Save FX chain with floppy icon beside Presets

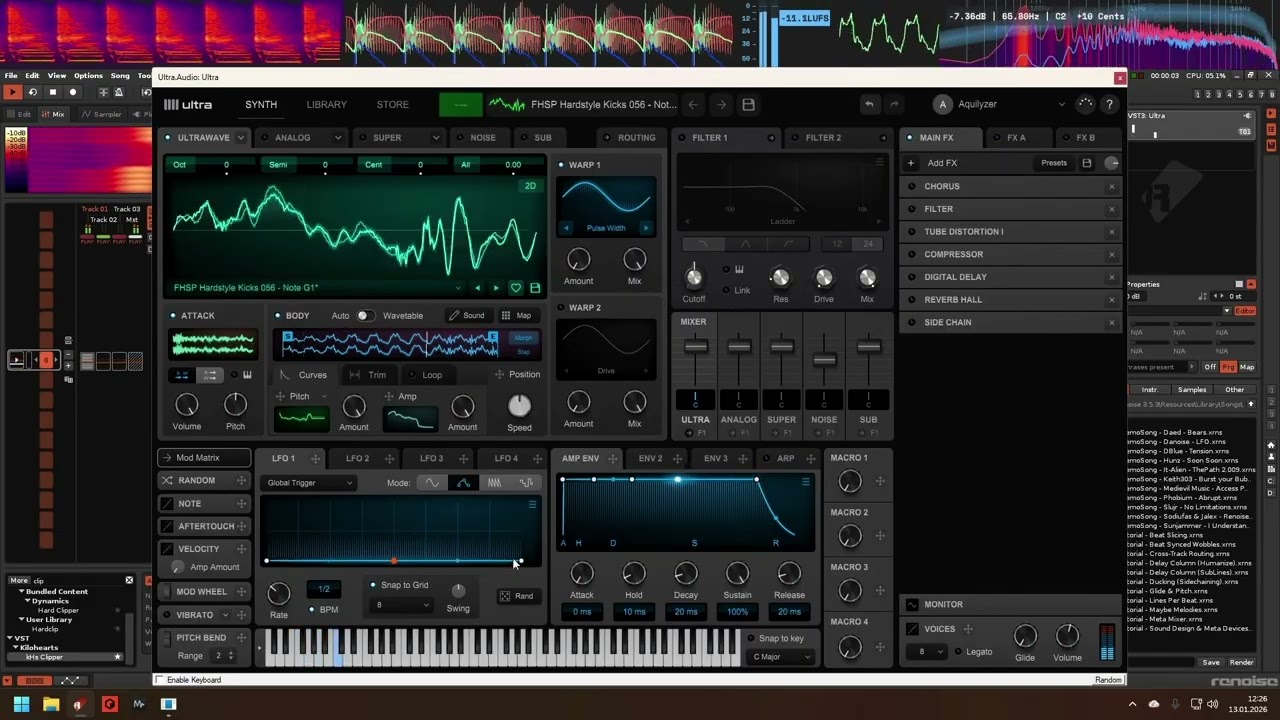pos(1087,163)
